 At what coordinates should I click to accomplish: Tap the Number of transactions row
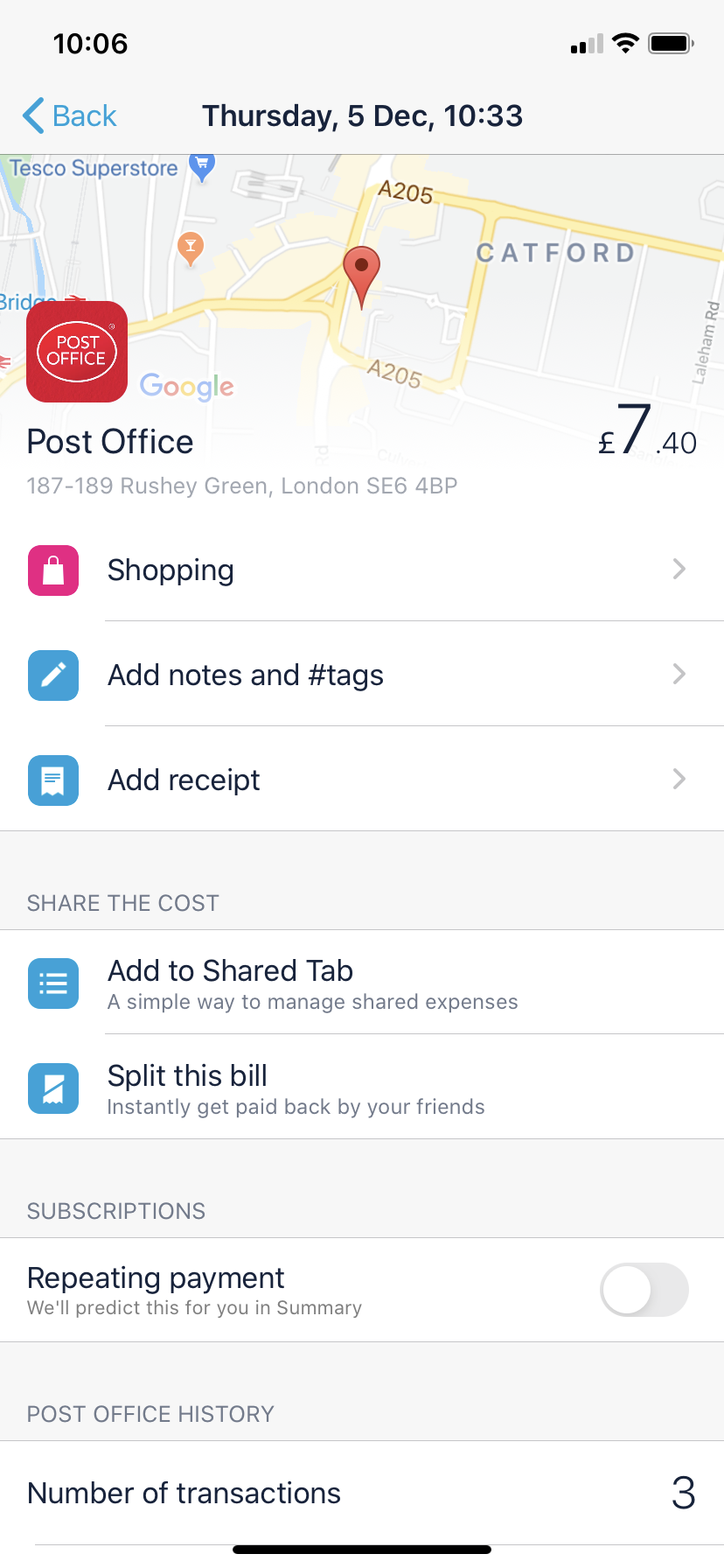(362, 1493)
